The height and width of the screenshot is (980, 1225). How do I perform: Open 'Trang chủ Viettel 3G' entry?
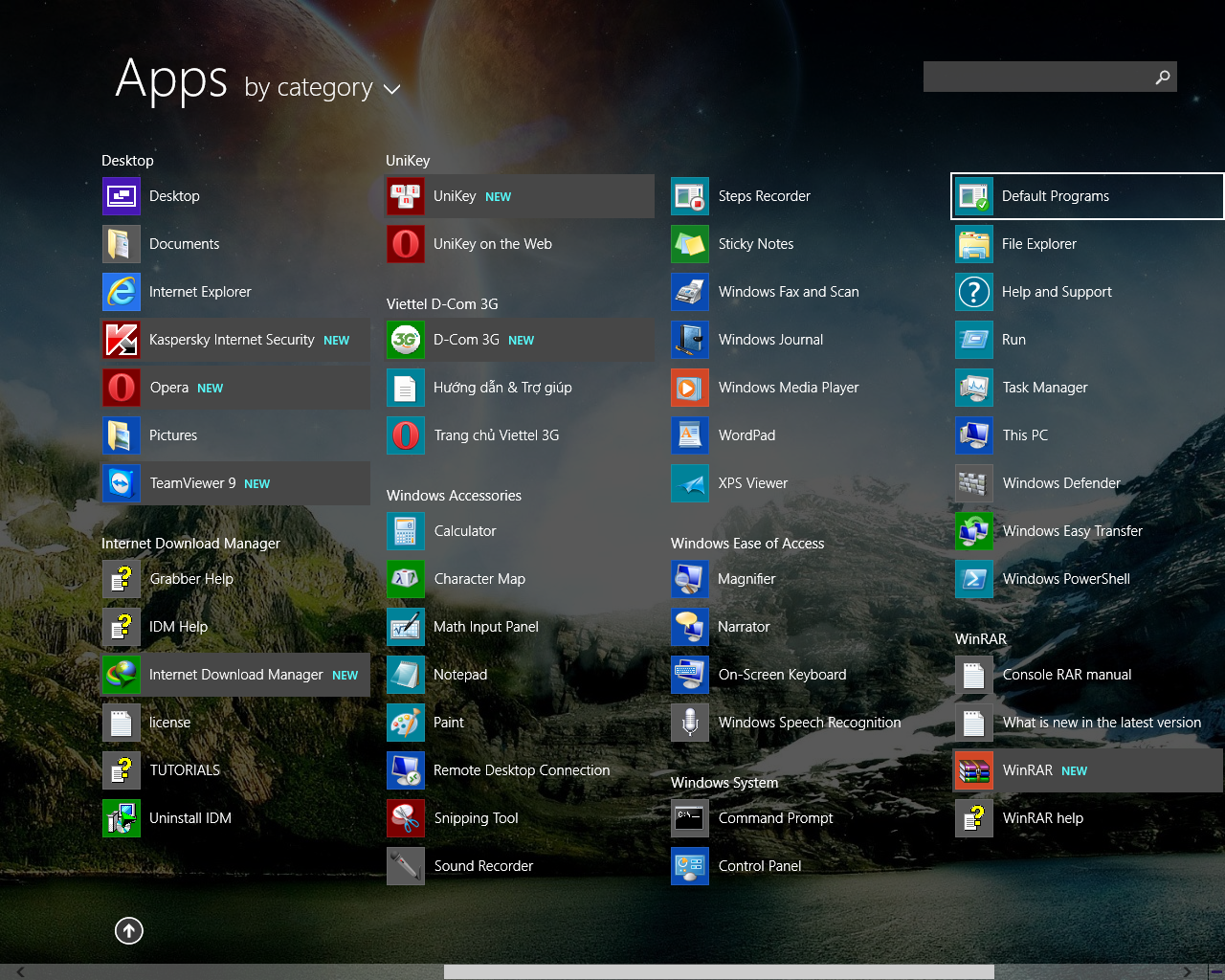(x=521, y=435)
